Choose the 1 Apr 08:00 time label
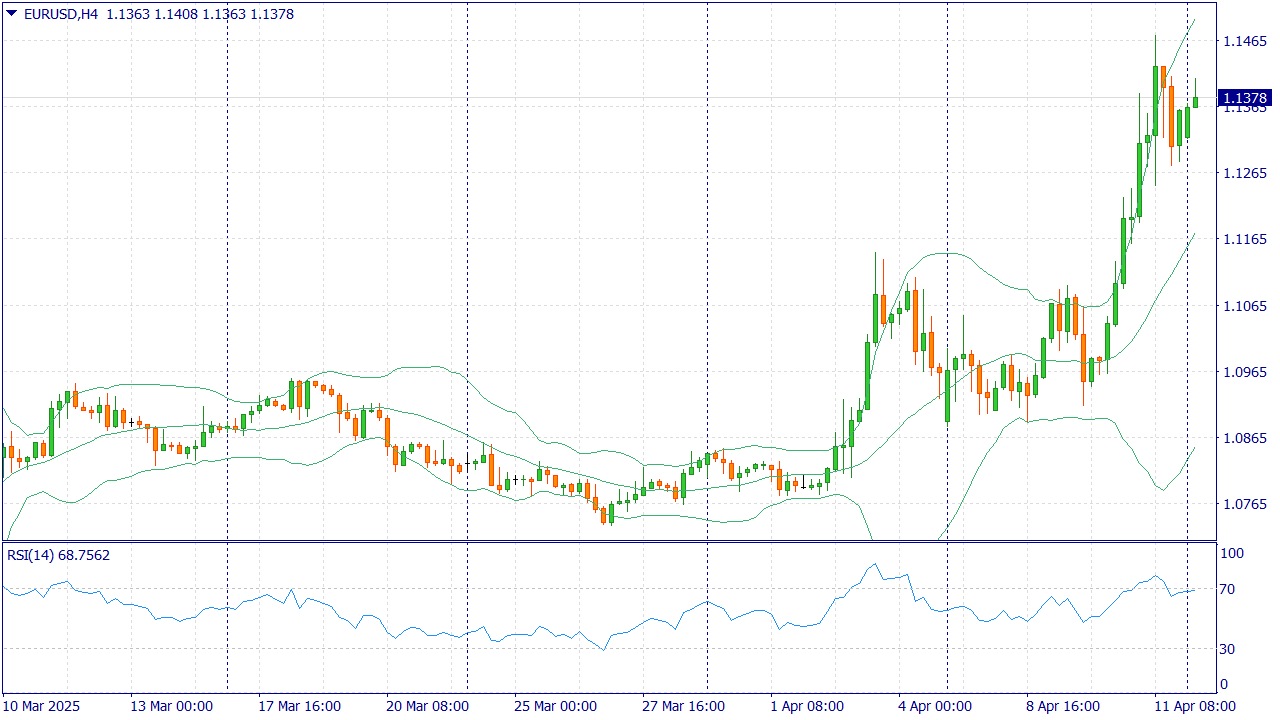 (807, 706)
